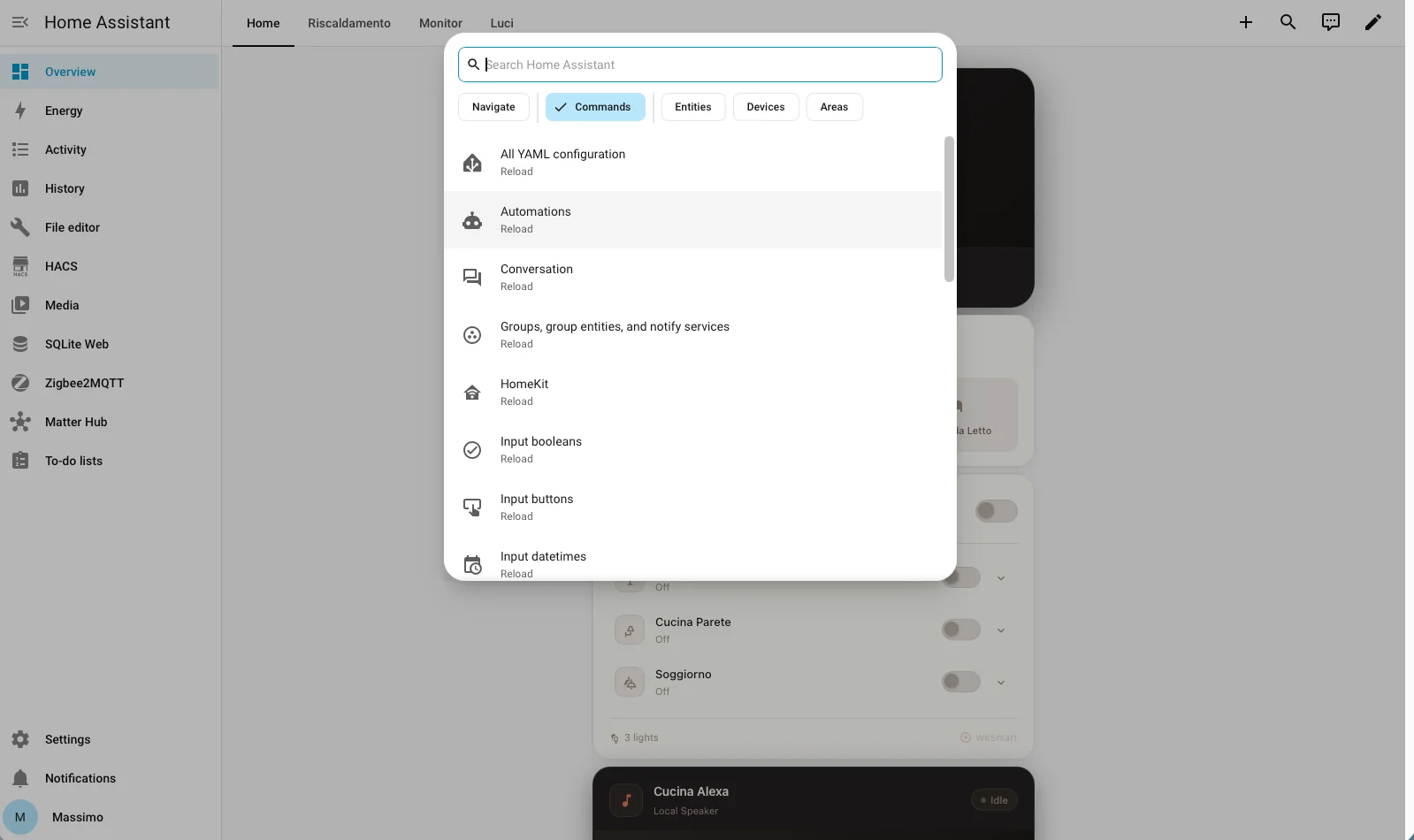Switch to the Monitor tab
This screenshot has height=840, width=1414.
[x=440, y=23]
